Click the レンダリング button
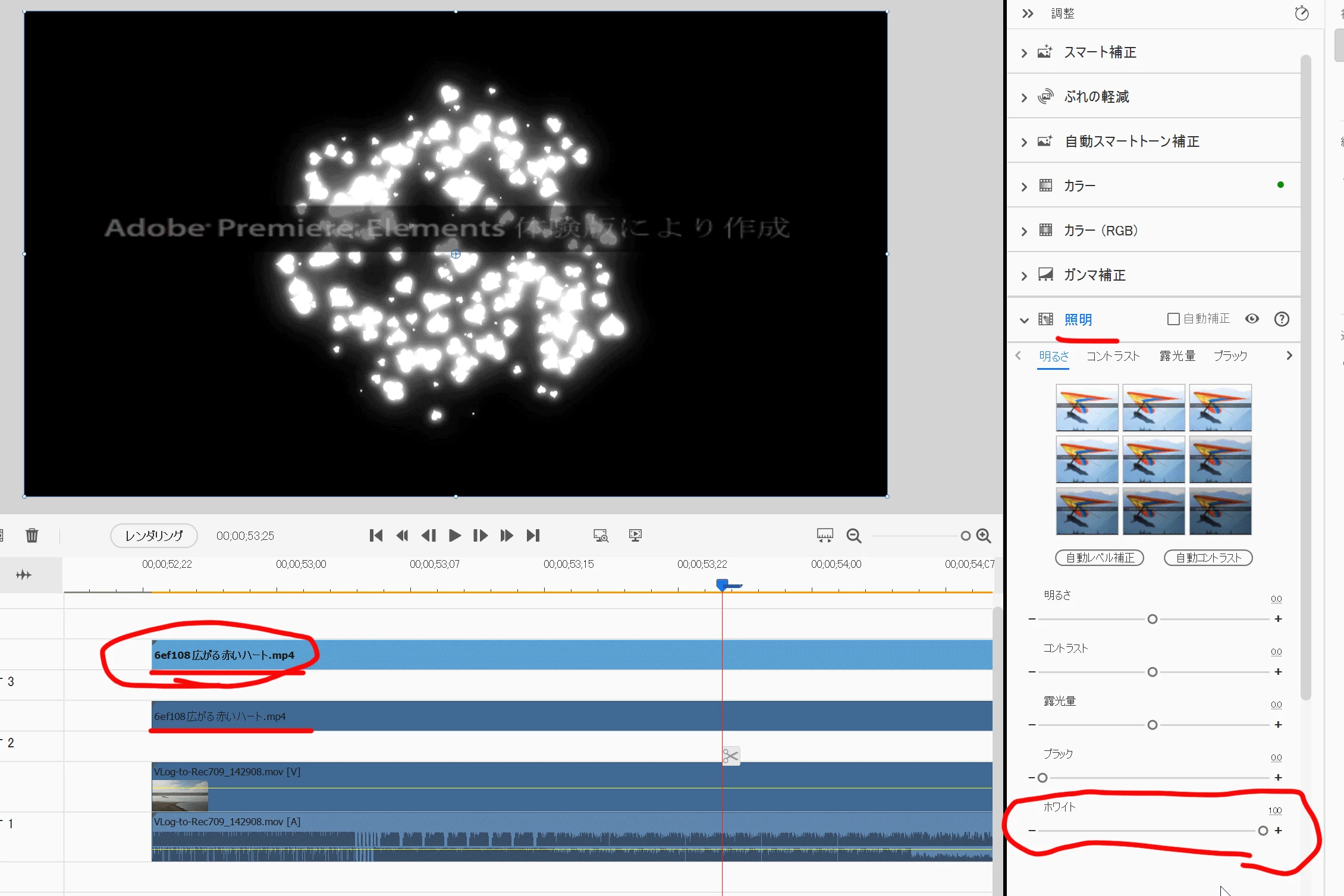Screen dimensions: 1344x896 click(154, 536)
